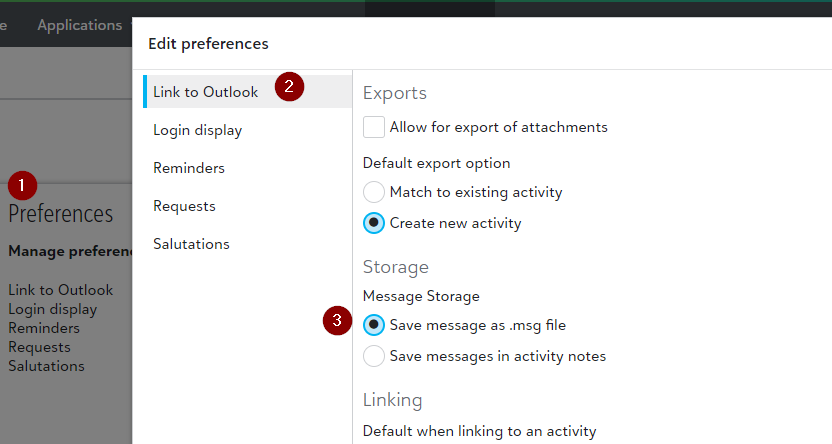Open Requests link on background Preferences page

40,347
